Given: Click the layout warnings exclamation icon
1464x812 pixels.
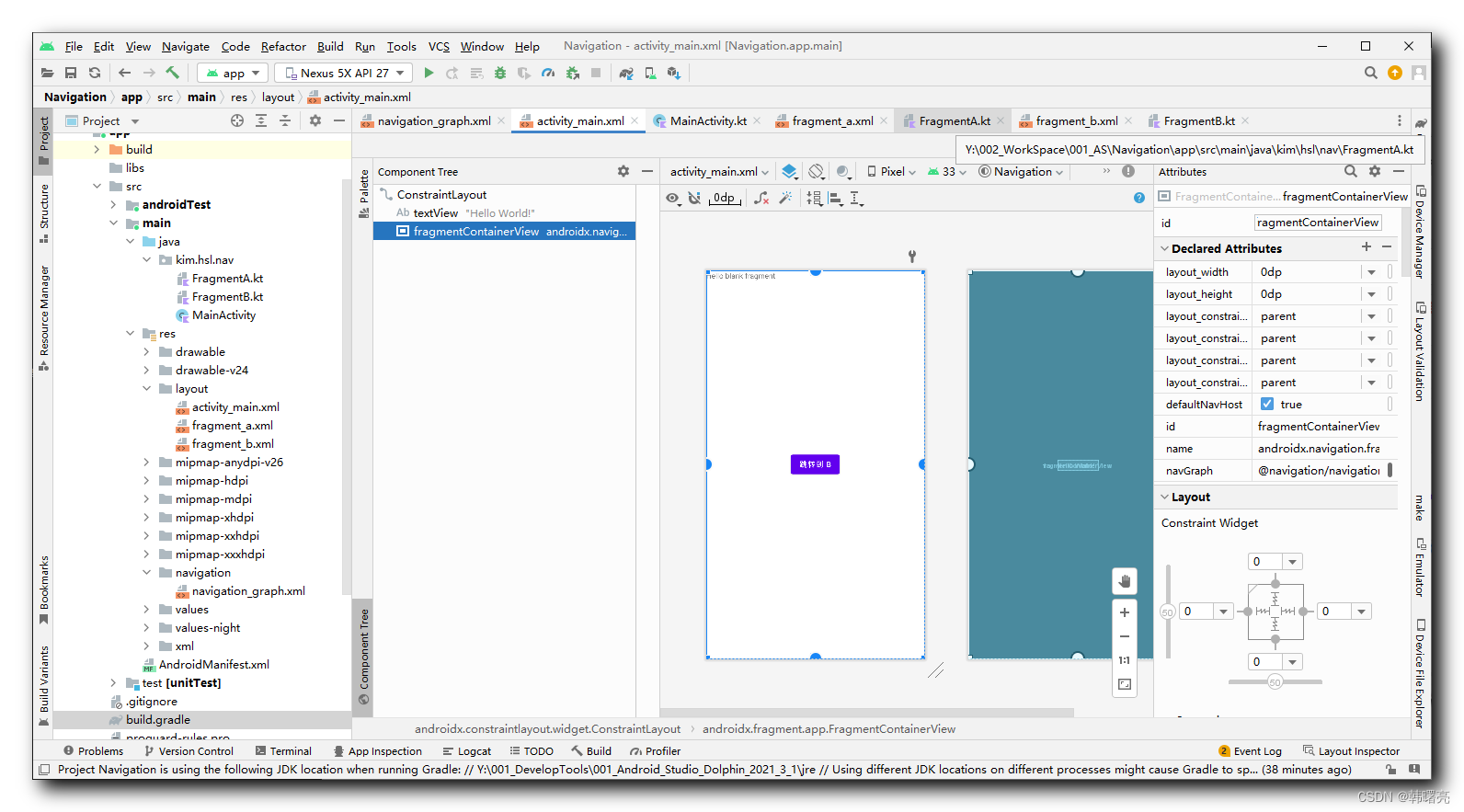Looking at the screenshot, I should pos(1128,171).
